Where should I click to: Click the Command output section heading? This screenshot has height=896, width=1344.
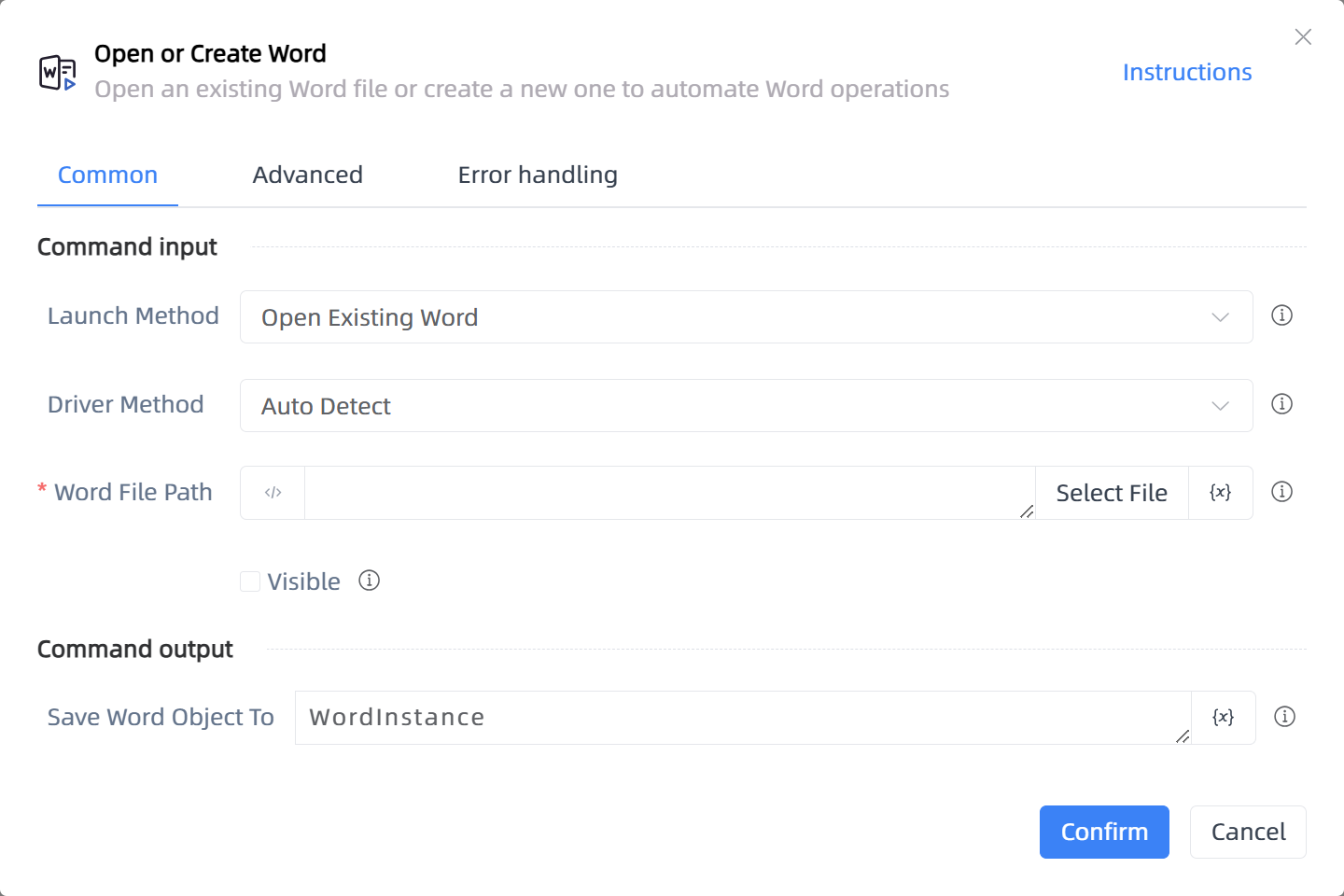(x=135, y=650)
